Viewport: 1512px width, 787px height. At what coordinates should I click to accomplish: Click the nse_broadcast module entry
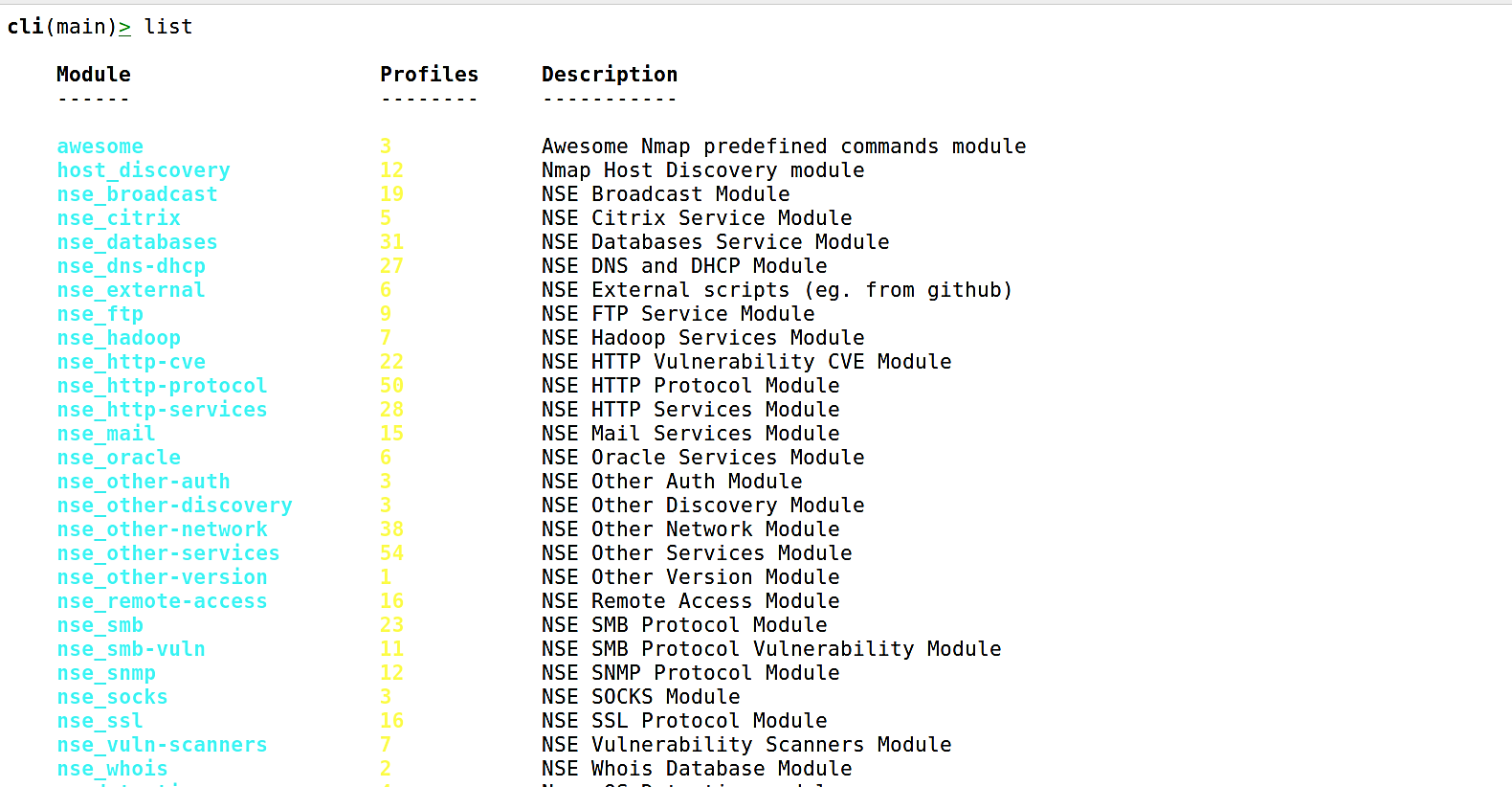click(x=137, y=194)
